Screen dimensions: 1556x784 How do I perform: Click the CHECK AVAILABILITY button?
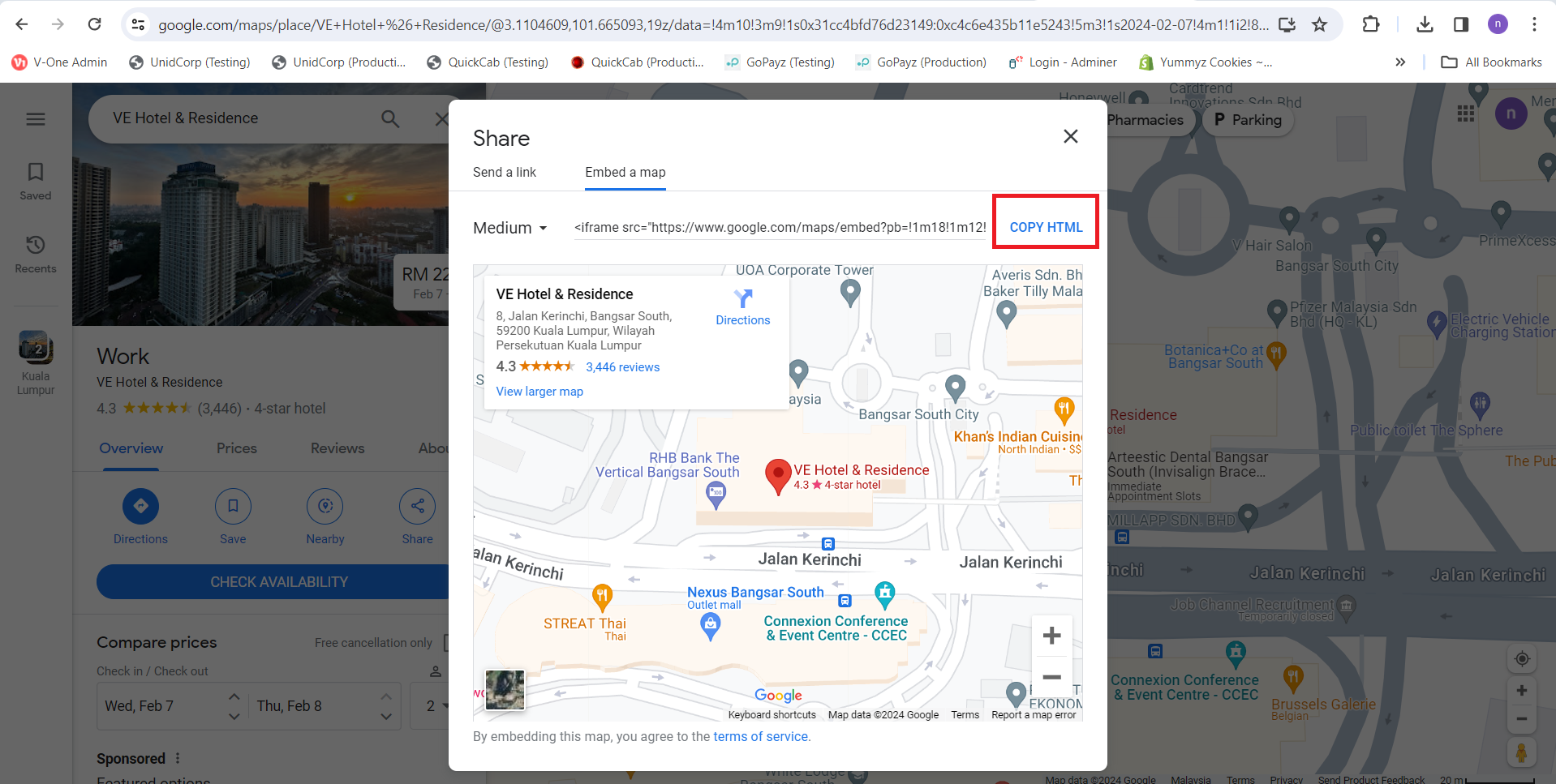point(279,582)
